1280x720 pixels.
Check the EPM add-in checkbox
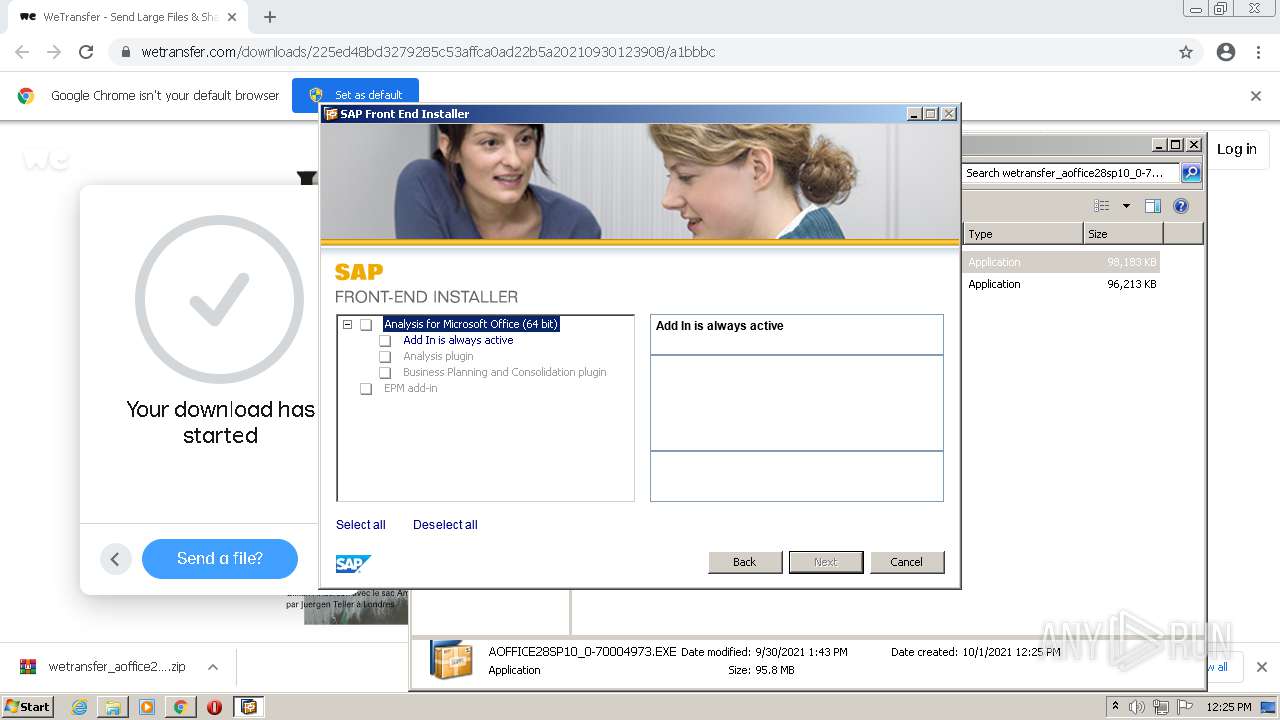[x=366, y=389]
